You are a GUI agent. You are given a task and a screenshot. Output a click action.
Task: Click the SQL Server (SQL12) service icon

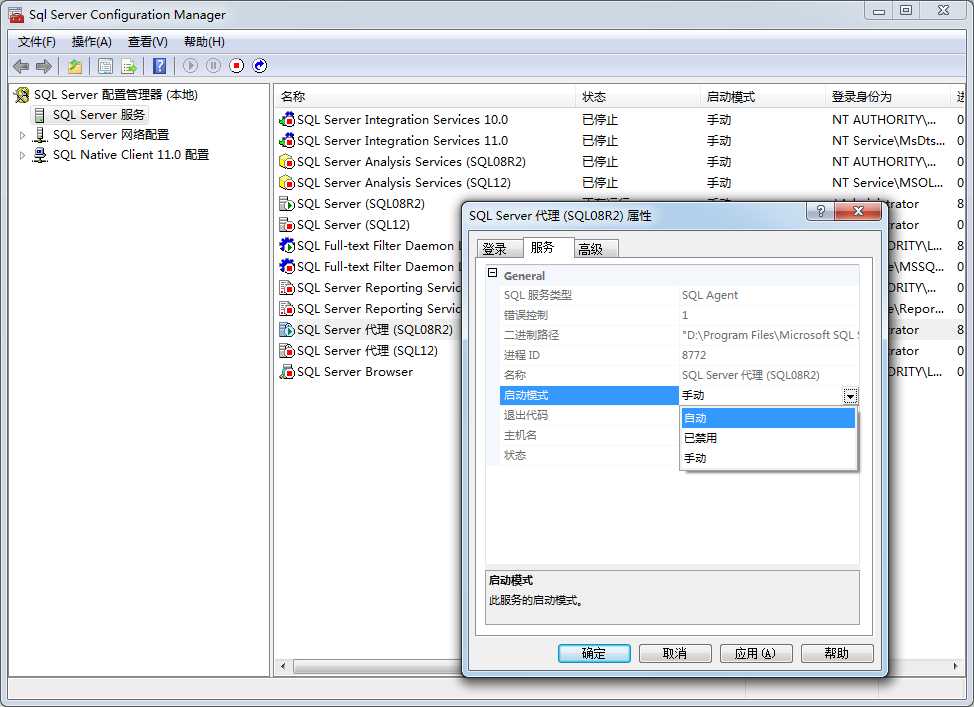(x=286, y=225)
